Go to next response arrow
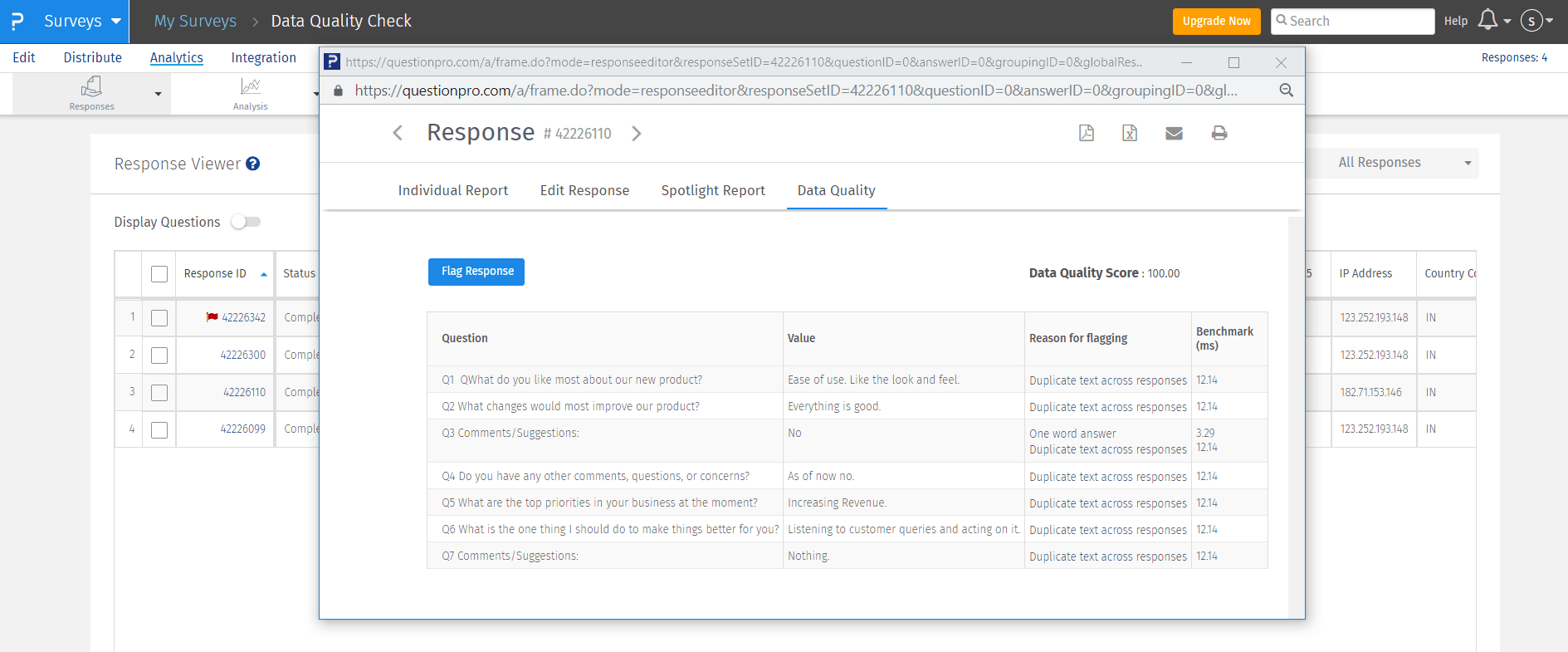This screenshot has height=652, width=1568. point(637,133)
